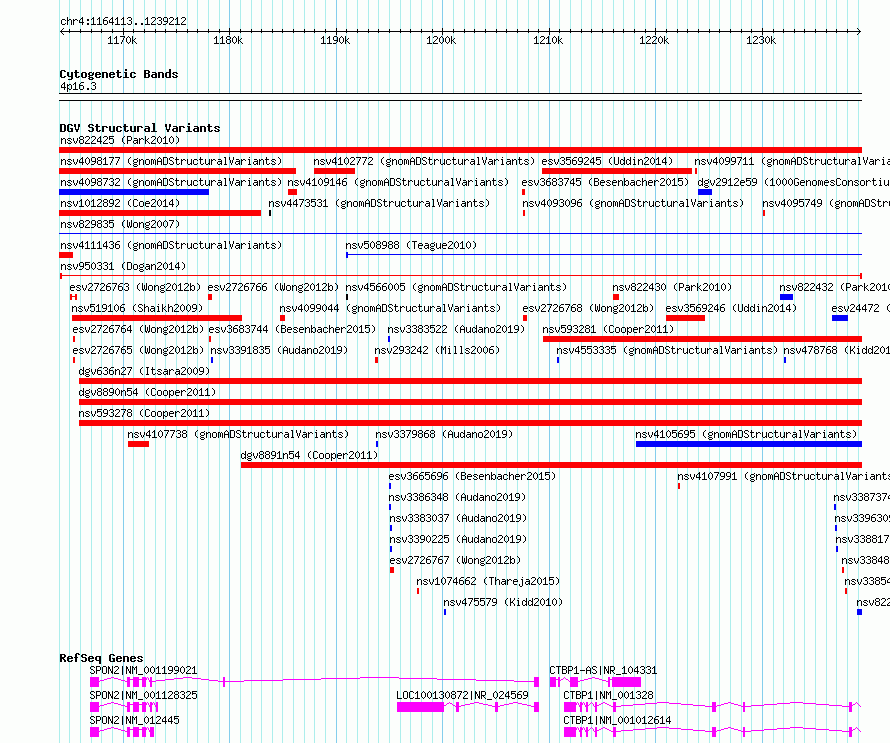Open nsv822430 (Park2010) variant
This screenshot has width=890, height=743.
tap(672, 287)
